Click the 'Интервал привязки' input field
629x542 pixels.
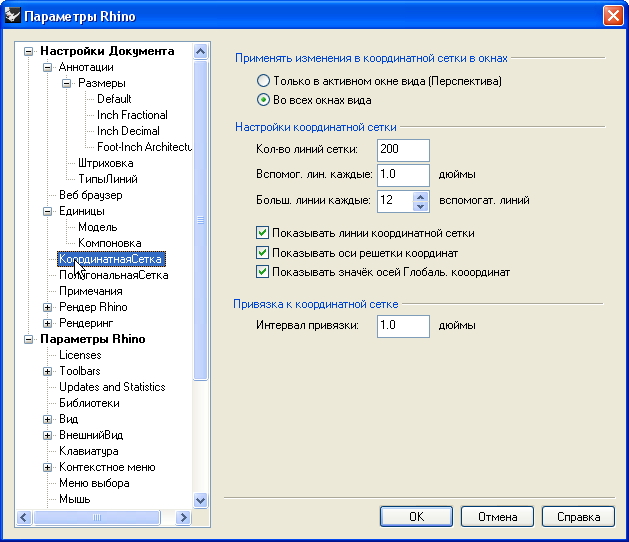403,326
